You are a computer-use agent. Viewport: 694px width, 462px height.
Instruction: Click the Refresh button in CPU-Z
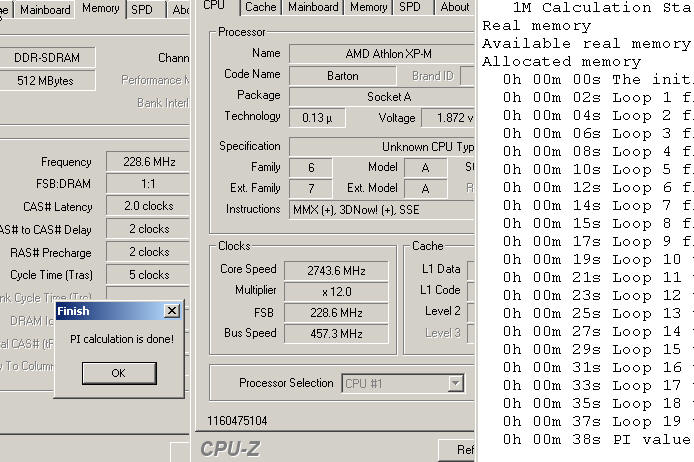click(457, 450)
